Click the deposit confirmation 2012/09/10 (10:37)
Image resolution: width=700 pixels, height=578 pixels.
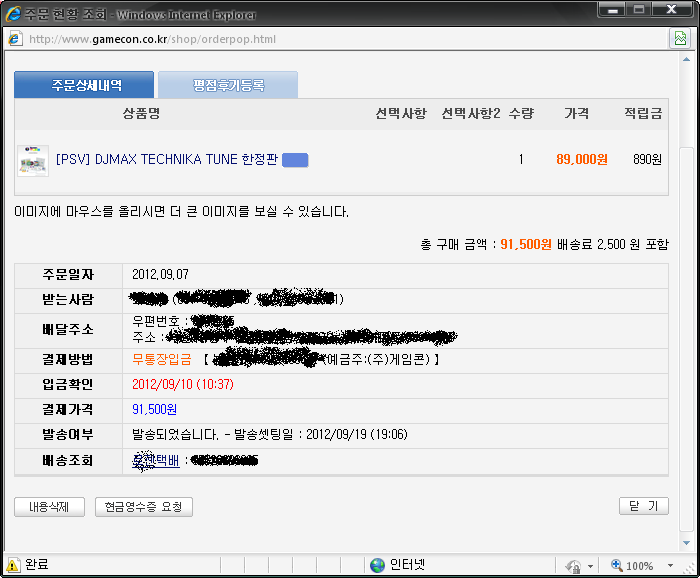point(183,384)
